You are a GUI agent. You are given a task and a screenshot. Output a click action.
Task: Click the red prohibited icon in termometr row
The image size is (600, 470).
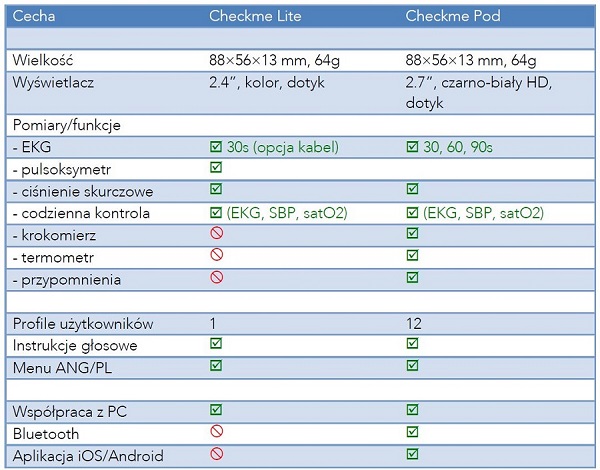tap(216, 256)
